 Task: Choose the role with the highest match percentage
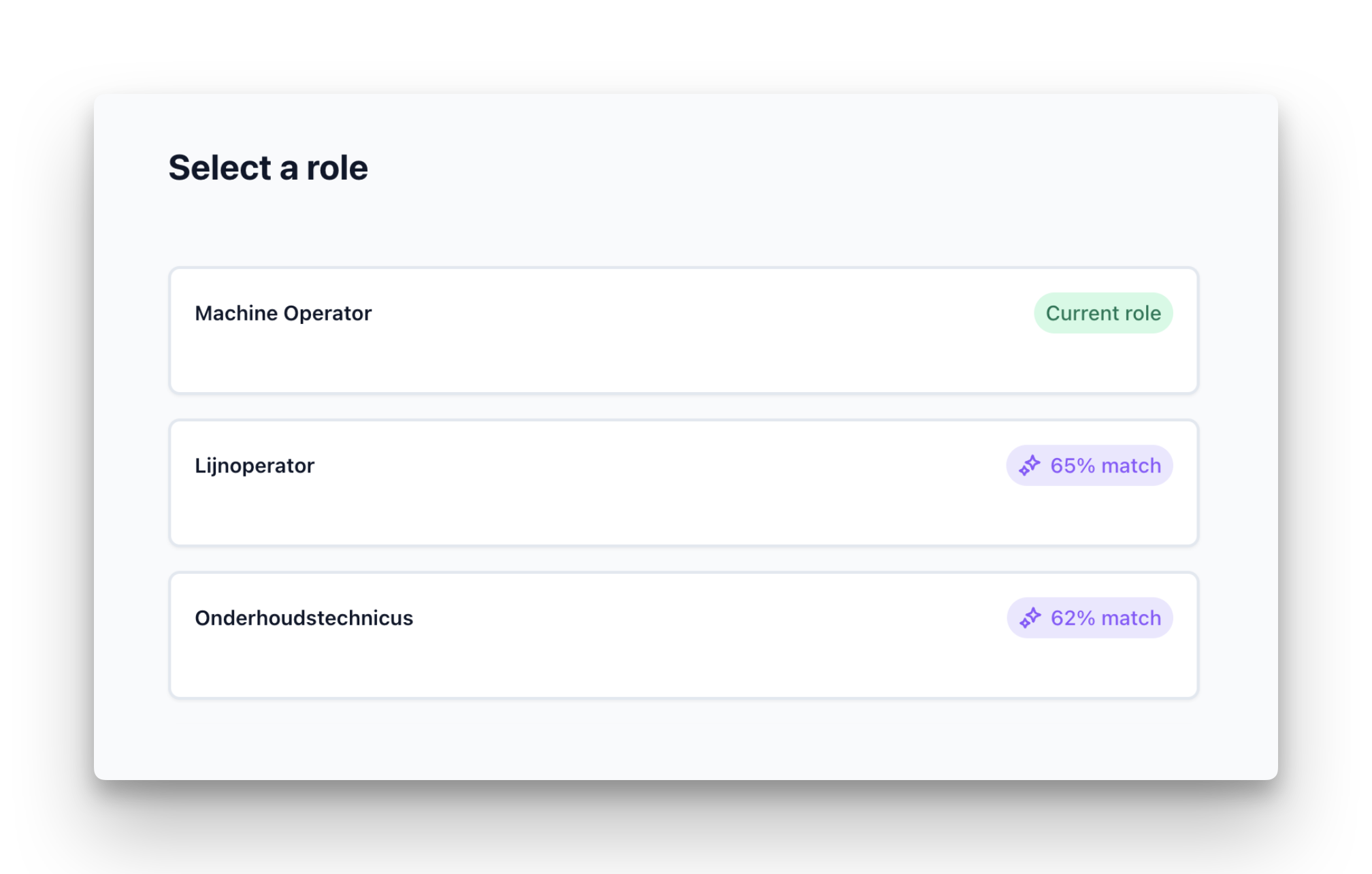click(x=683, y=483)
